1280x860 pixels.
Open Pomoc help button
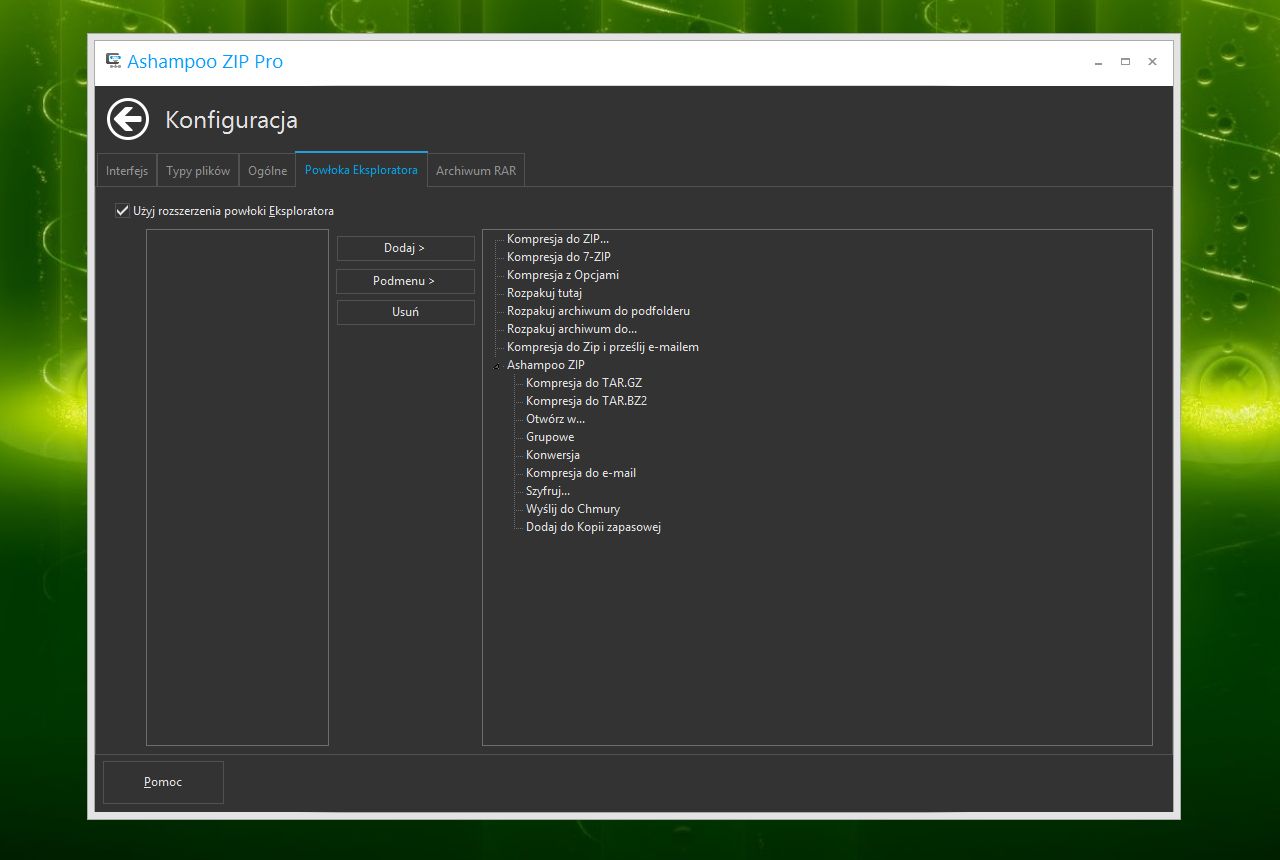pyautogui.click(x=163, y=782)
